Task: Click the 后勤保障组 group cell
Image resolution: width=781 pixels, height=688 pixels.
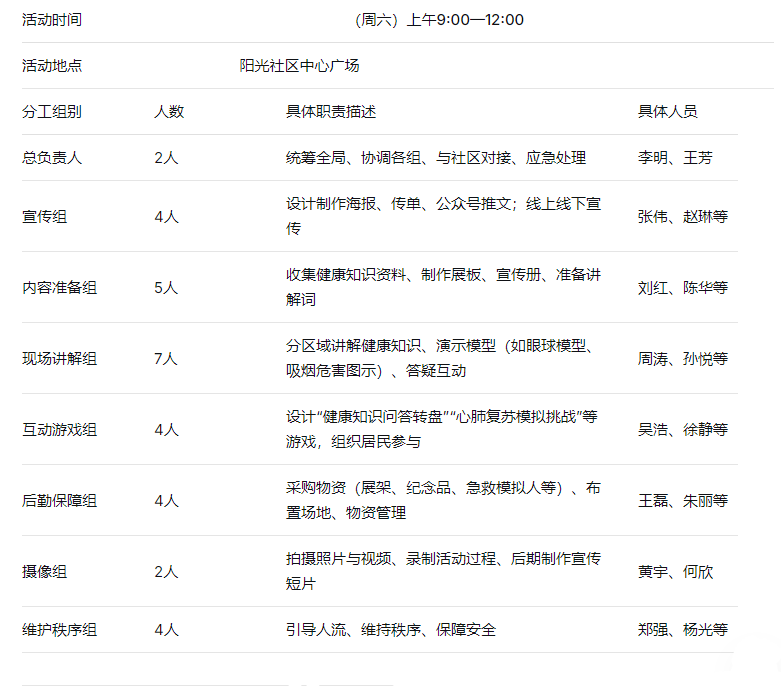Action: [x=60, y=500]
